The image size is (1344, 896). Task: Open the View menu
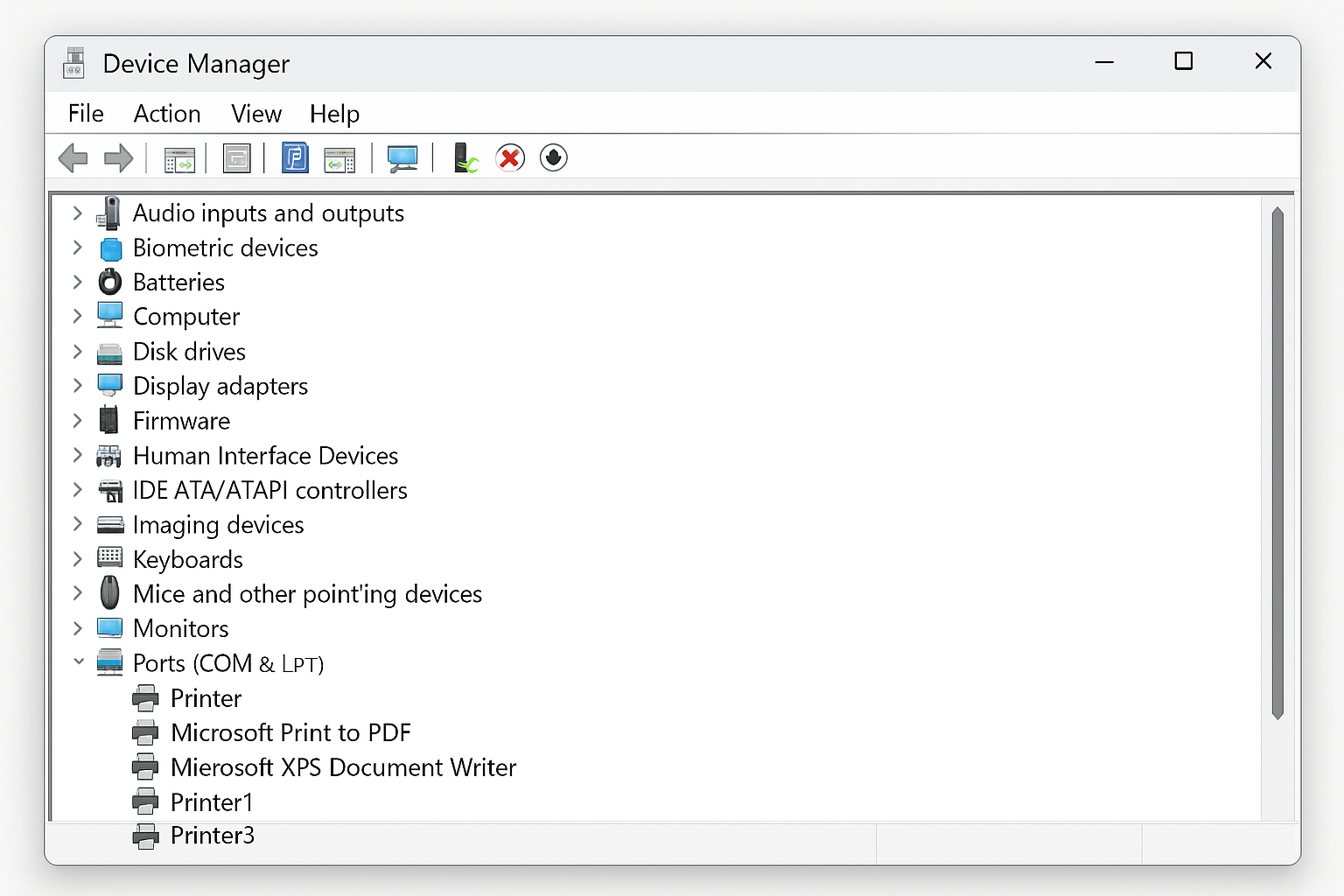(255, 114)
